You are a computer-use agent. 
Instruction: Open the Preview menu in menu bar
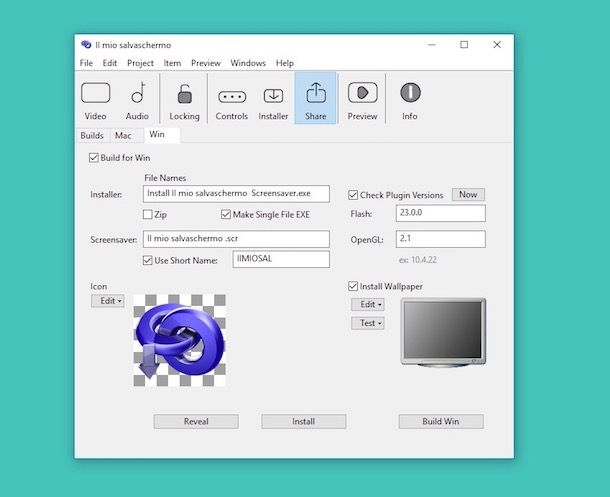[x=206, y=63]
